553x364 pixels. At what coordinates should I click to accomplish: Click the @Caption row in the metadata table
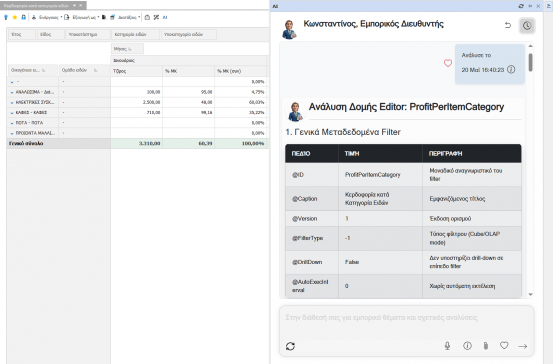(403, 199)
